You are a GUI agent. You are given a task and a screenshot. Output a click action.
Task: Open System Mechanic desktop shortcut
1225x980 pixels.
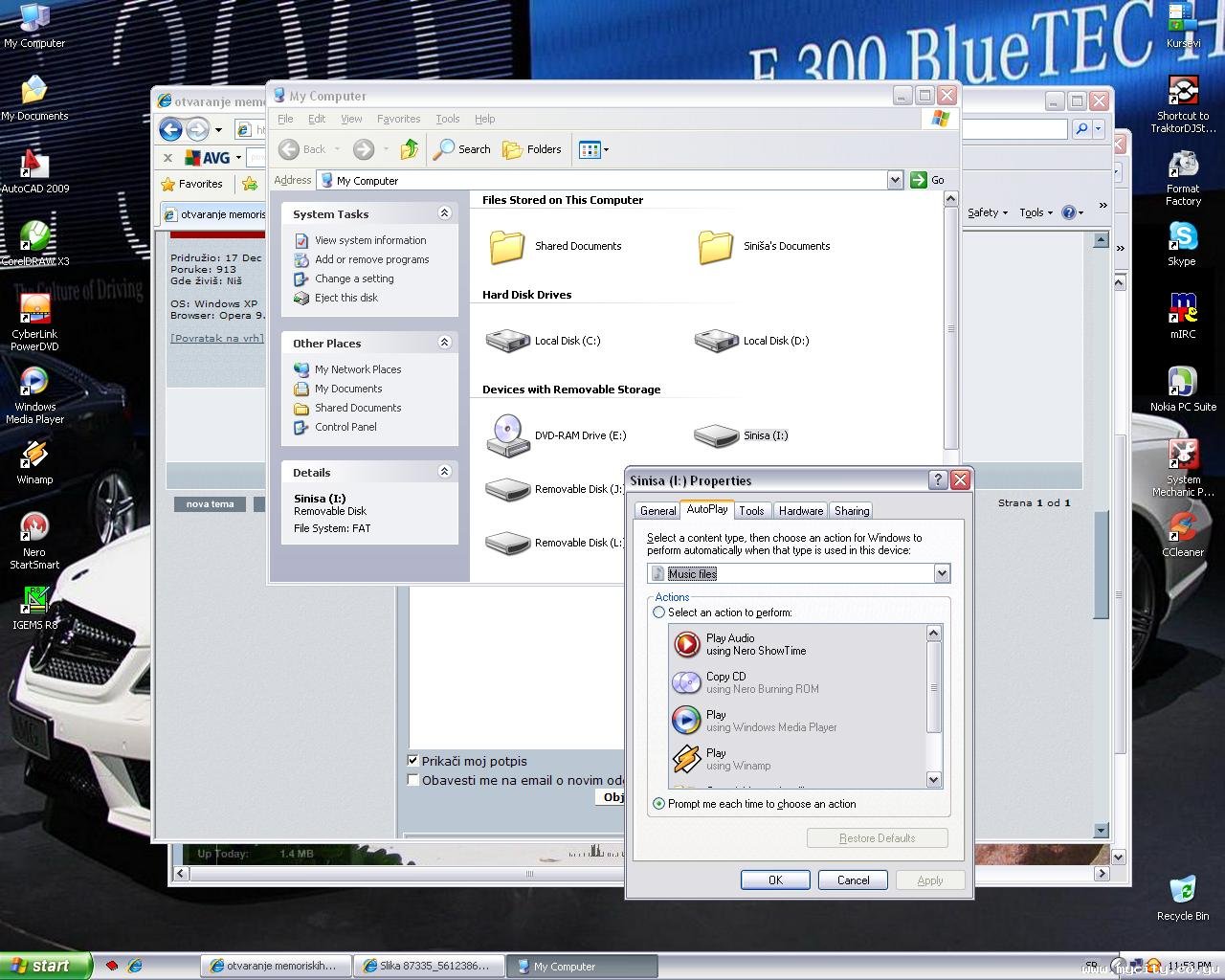click(1183, 468)
